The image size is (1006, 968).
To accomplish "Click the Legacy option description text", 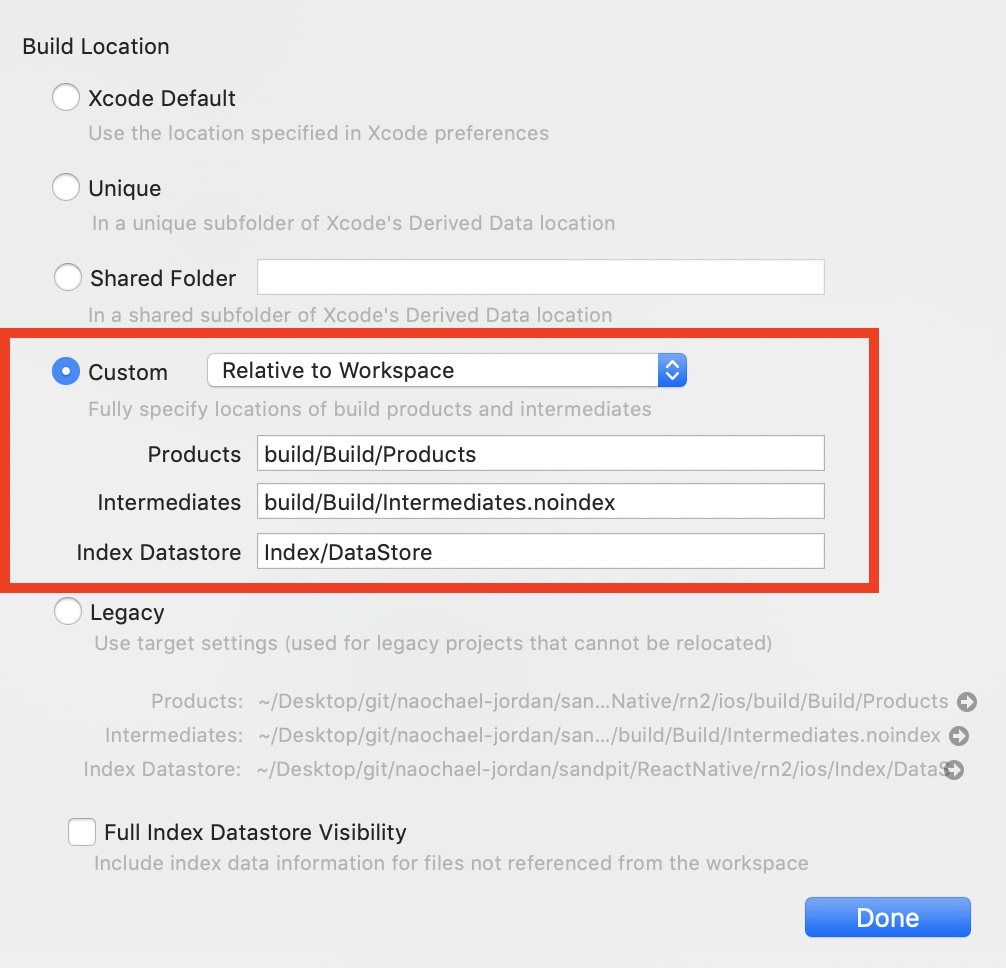I will [432, 643].
